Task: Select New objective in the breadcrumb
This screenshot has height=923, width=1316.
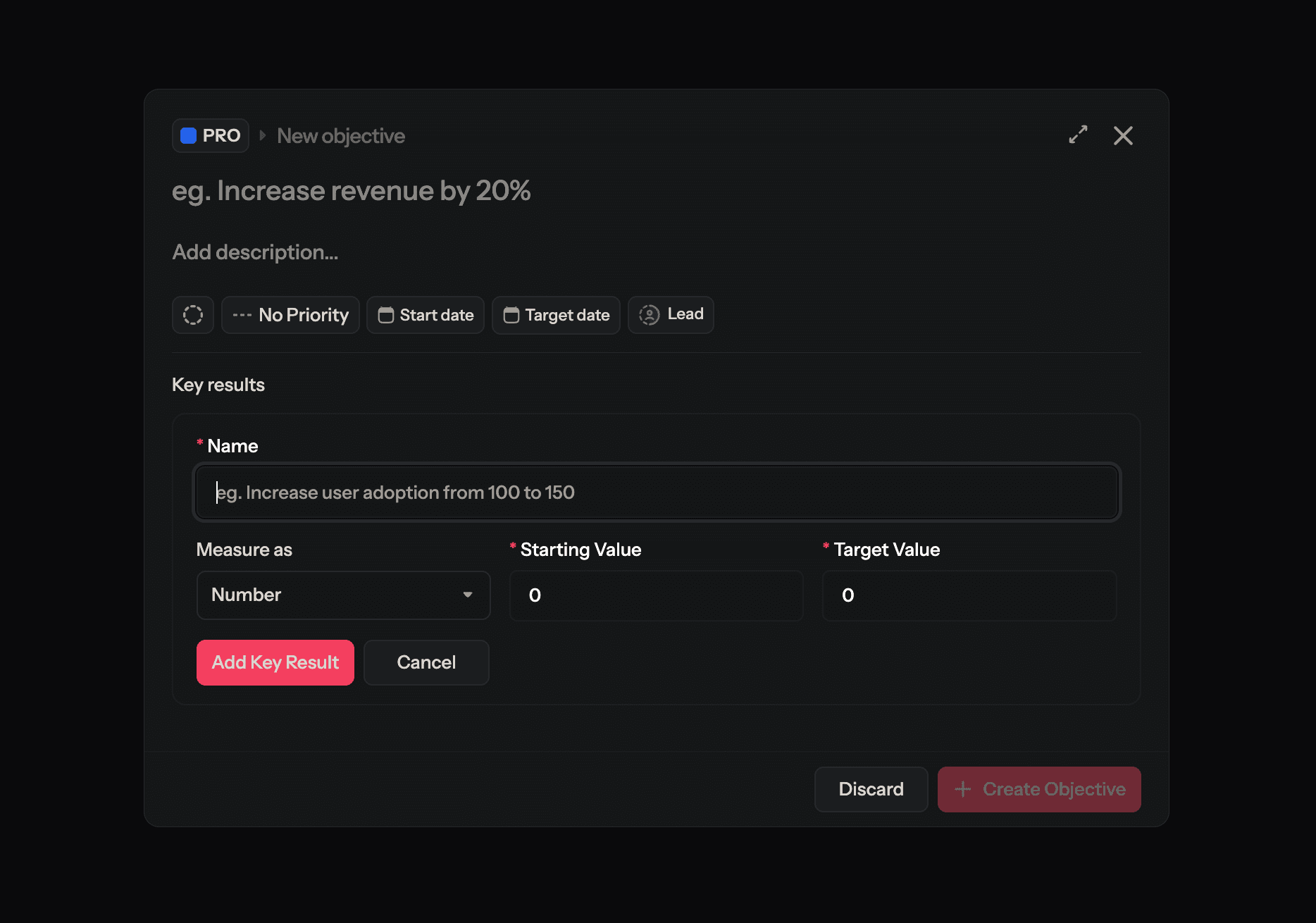Action: point(340,135)
